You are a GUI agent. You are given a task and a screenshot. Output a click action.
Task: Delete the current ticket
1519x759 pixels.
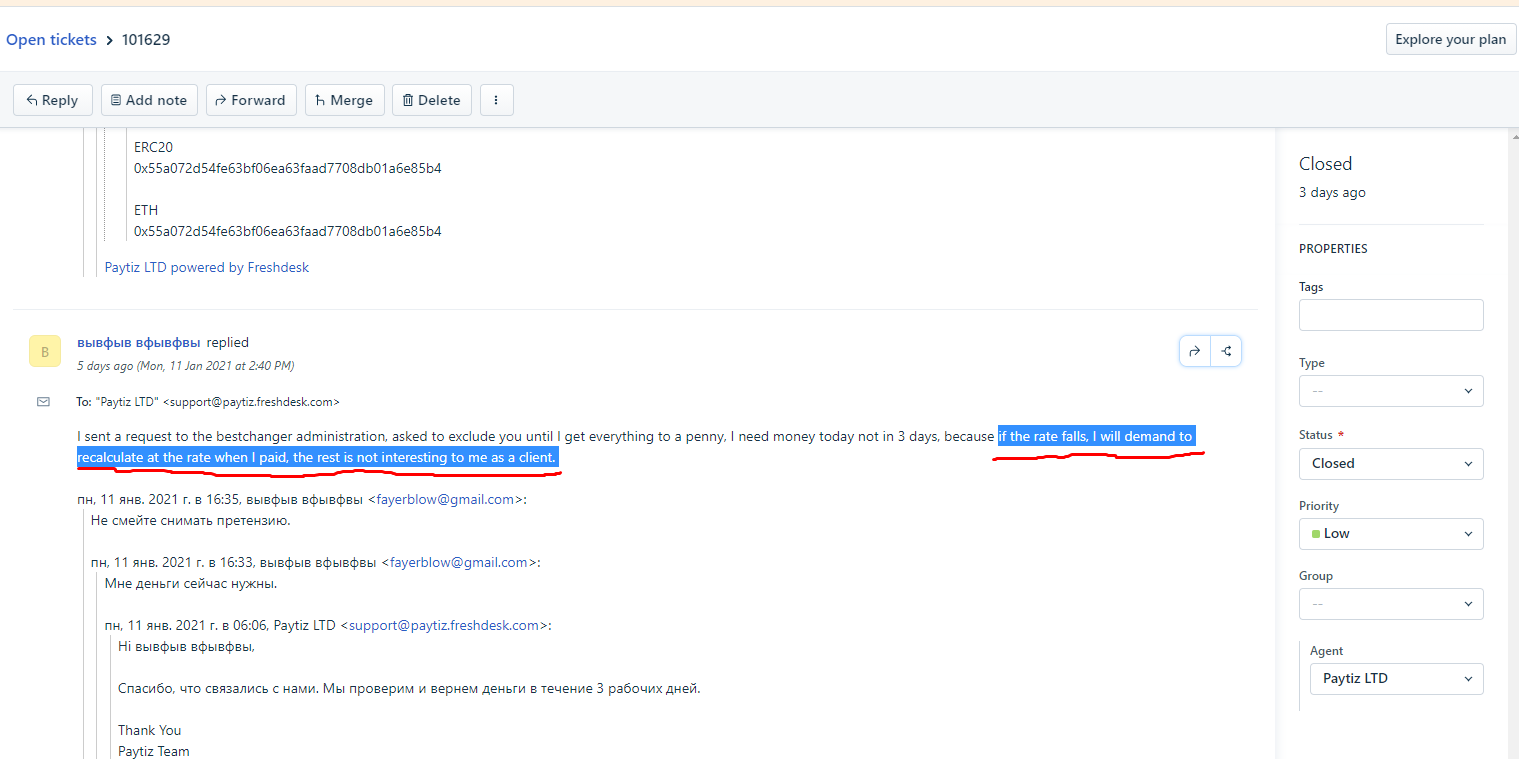click(x=431, y=100)
